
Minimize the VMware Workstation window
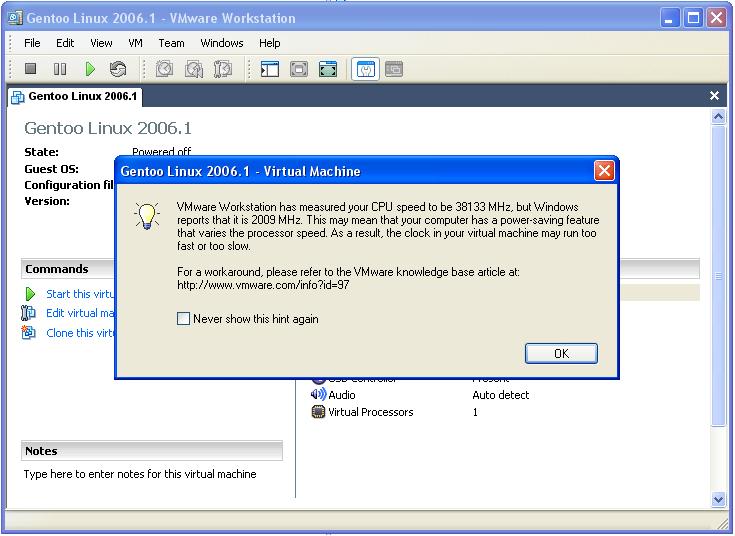(669, 18)
